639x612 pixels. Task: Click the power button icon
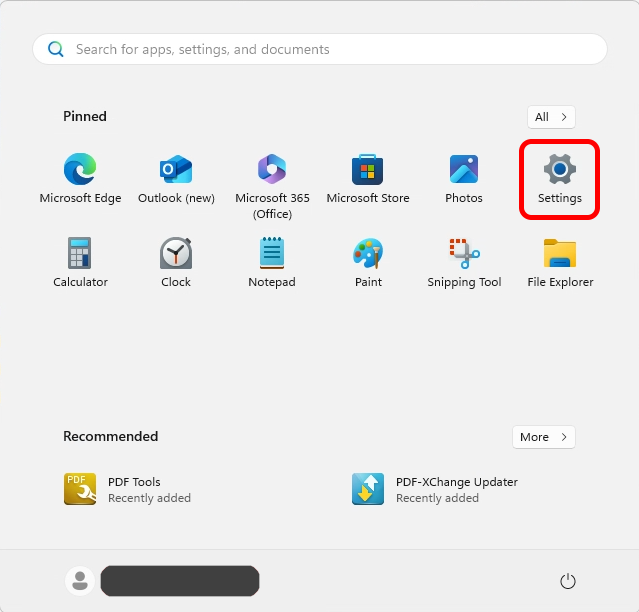[568, 581]
